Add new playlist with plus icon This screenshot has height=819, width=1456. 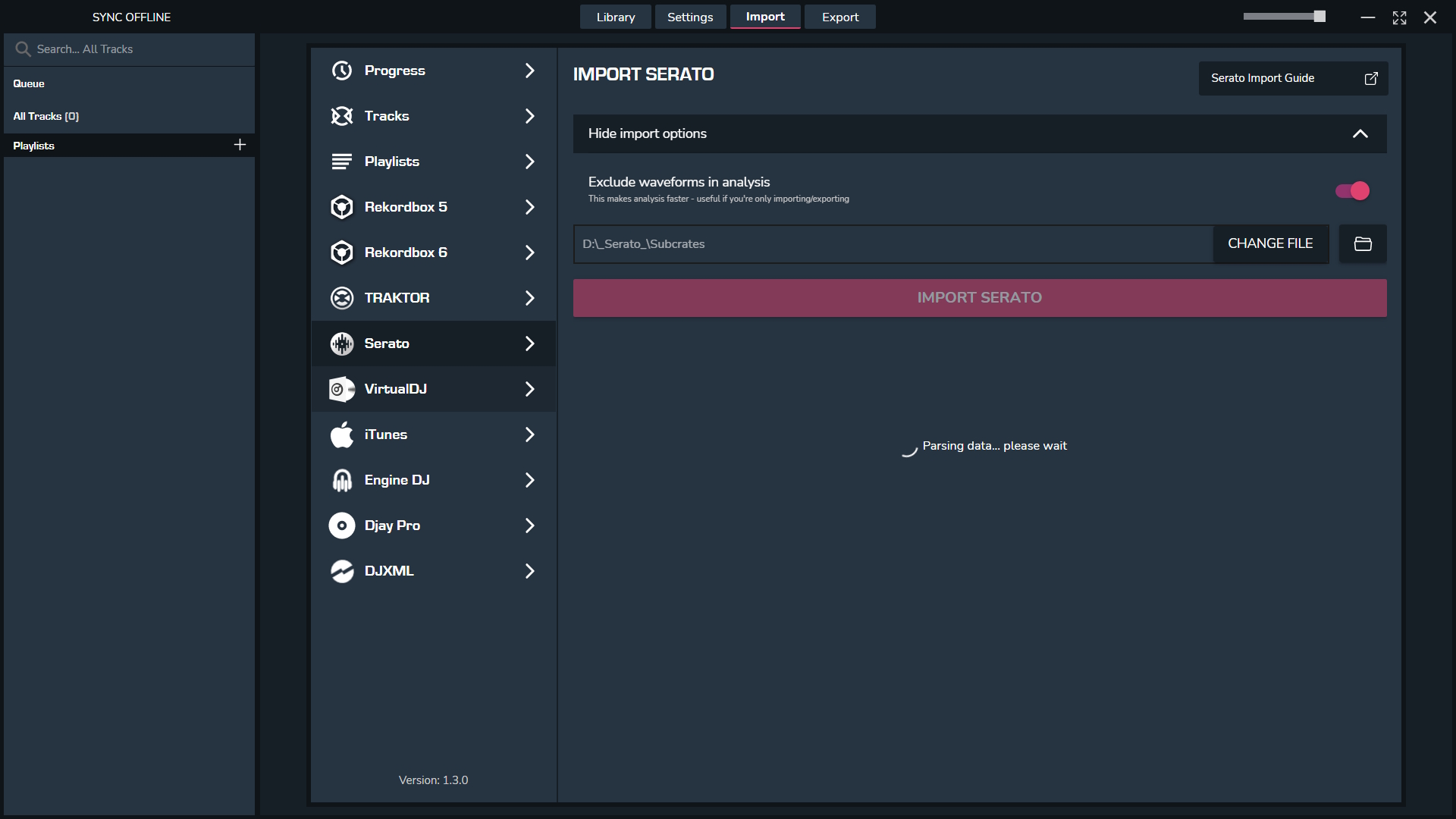point(240,145)
